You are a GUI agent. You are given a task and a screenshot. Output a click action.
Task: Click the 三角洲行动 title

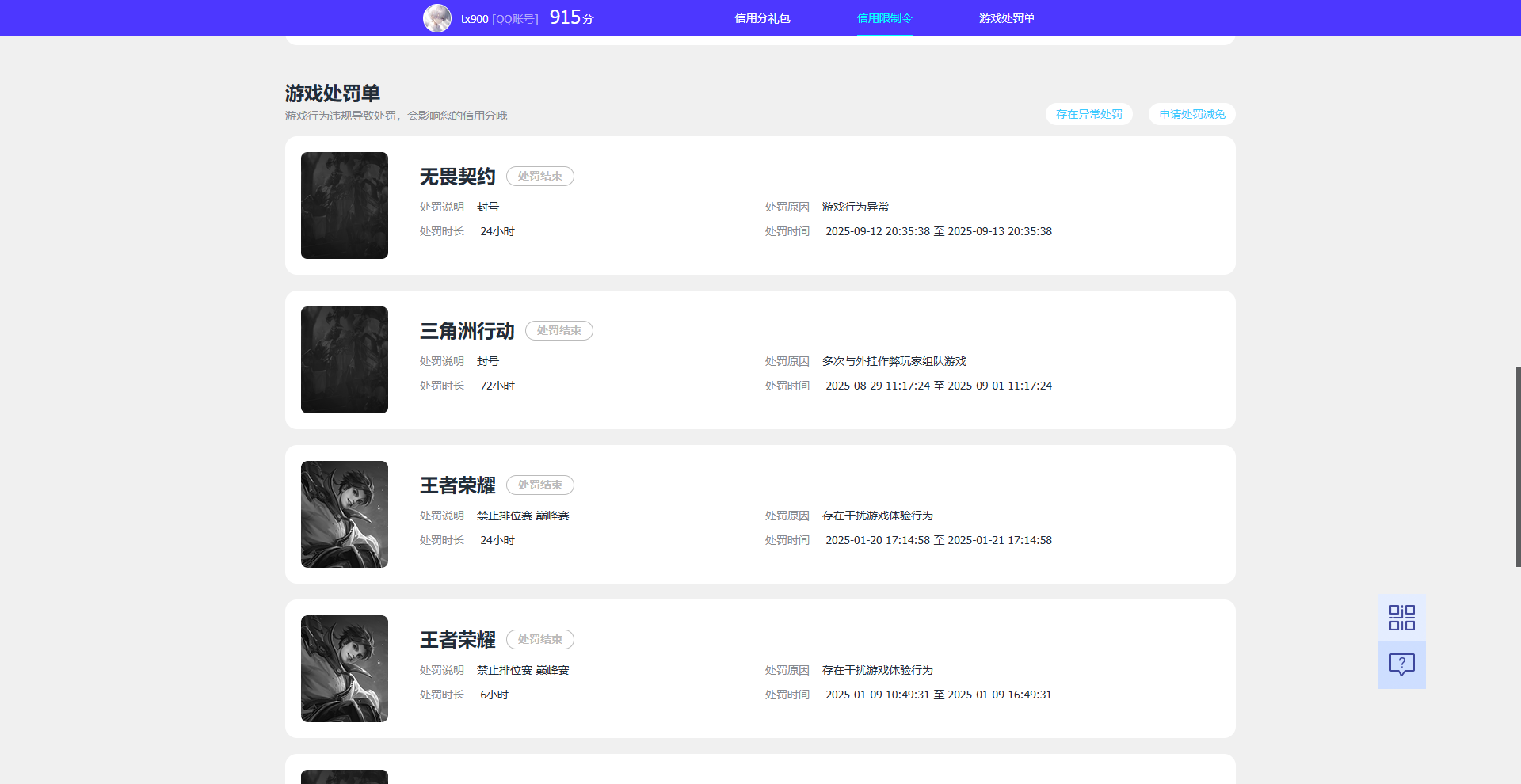pyautogui.click(x=467, y=331)
